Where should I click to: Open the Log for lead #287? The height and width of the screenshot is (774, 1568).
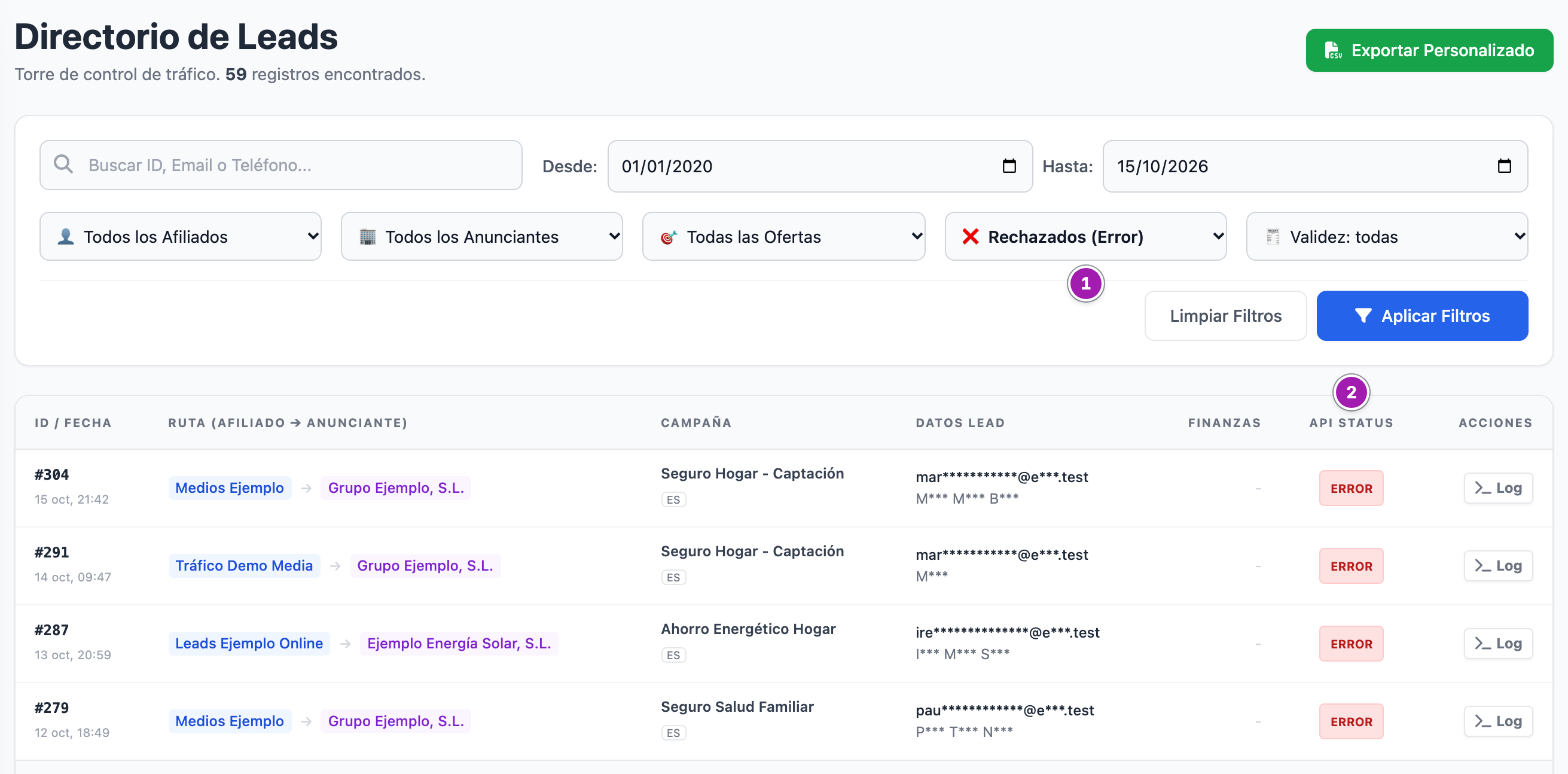[1497, 644]
